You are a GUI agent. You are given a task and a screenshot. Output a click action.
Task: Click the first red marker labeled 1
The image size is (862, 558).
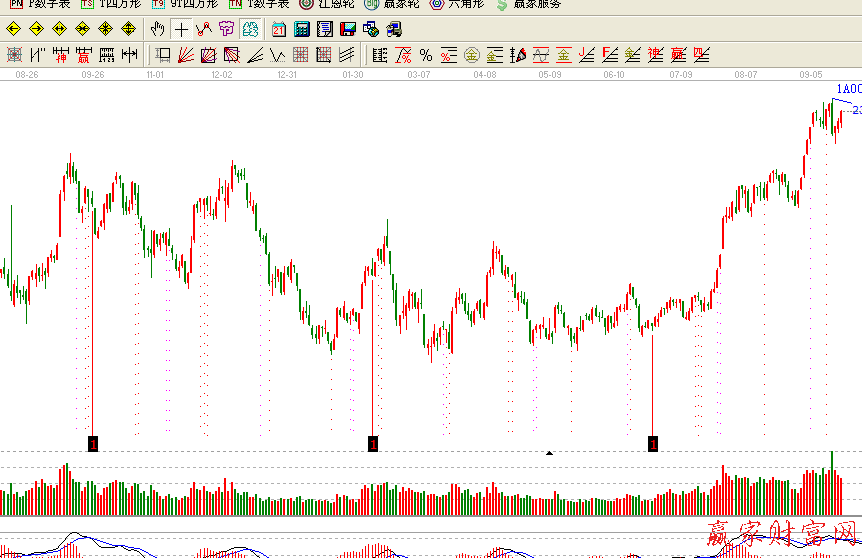pyautogui.click(x=93, y=443)
